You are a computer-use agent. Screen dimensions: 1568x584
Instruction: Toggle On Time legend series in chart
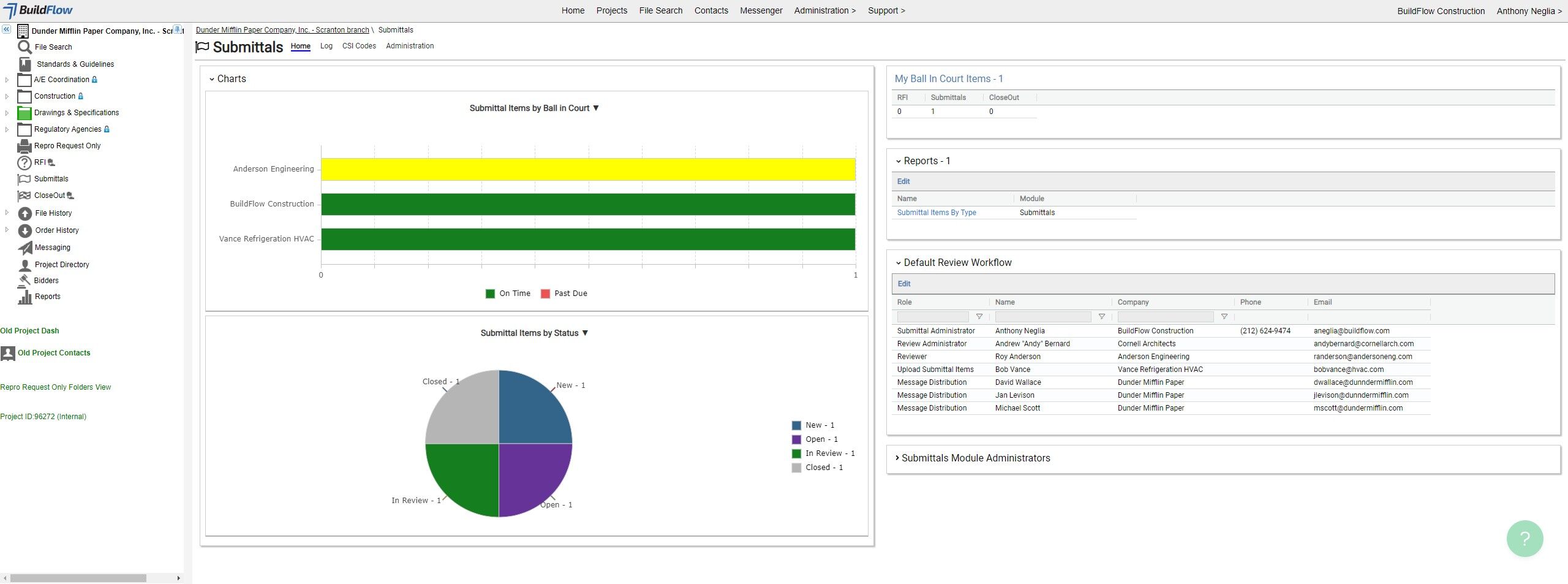point(508,294)
